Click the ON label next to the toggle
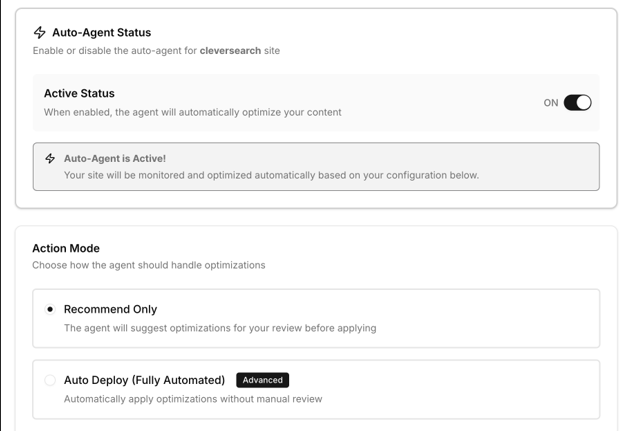 coord(550,103)
